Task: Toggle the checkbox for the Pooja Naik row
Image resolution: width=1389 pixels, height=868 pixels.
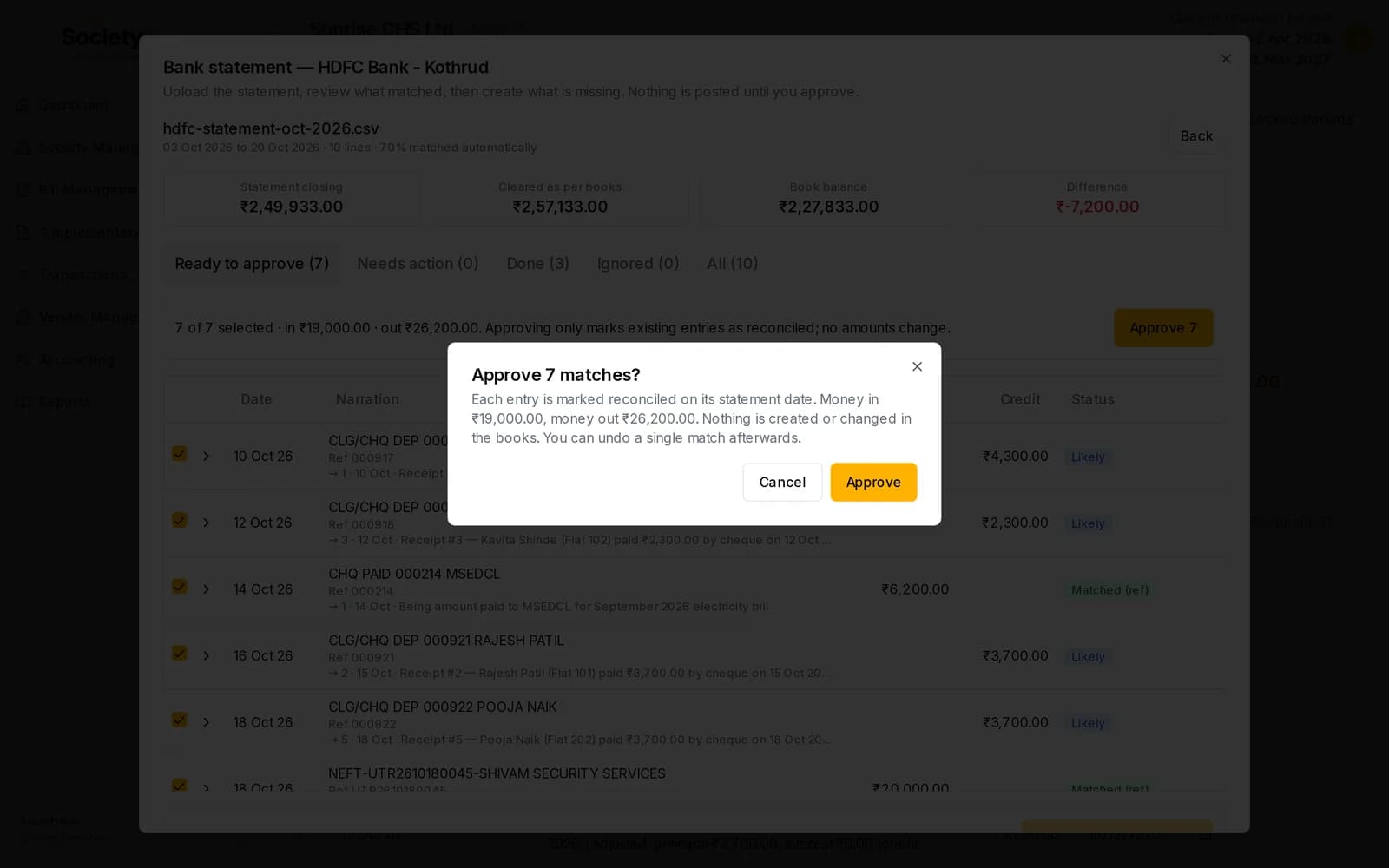Action: click(180, 720)
